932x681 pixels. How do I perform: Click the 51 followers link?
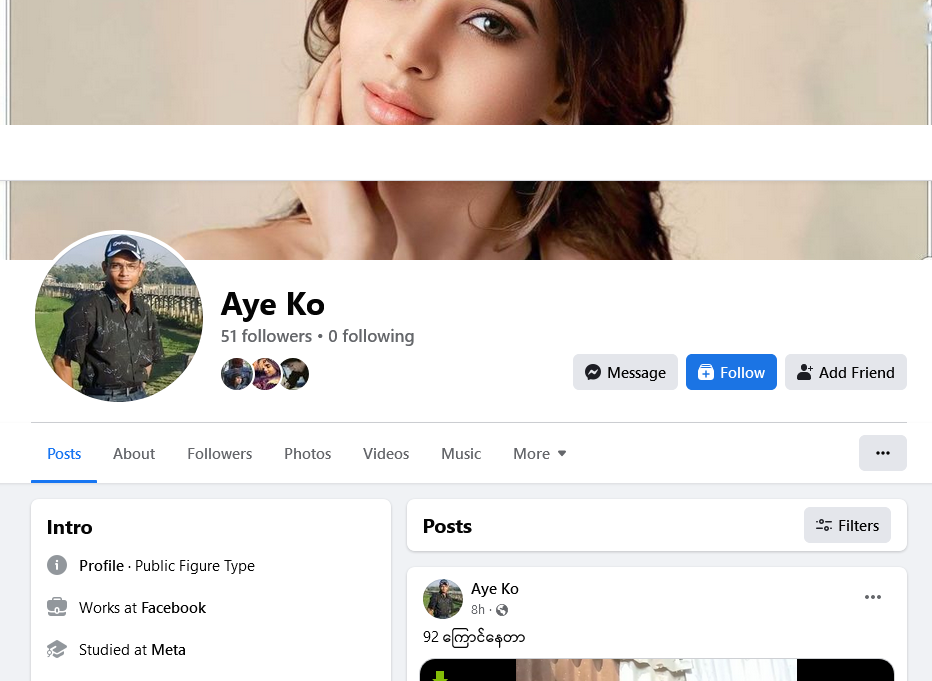click(266, 336)
